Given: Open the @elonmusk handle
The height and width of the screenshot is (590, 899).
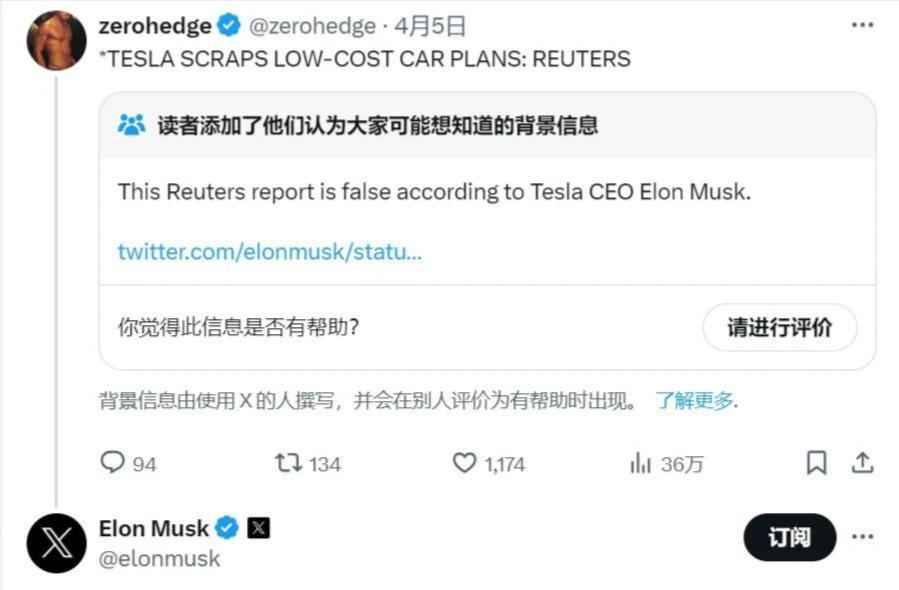Looking at the screenshot, I should pyautogui.click(x=159, y=559).
